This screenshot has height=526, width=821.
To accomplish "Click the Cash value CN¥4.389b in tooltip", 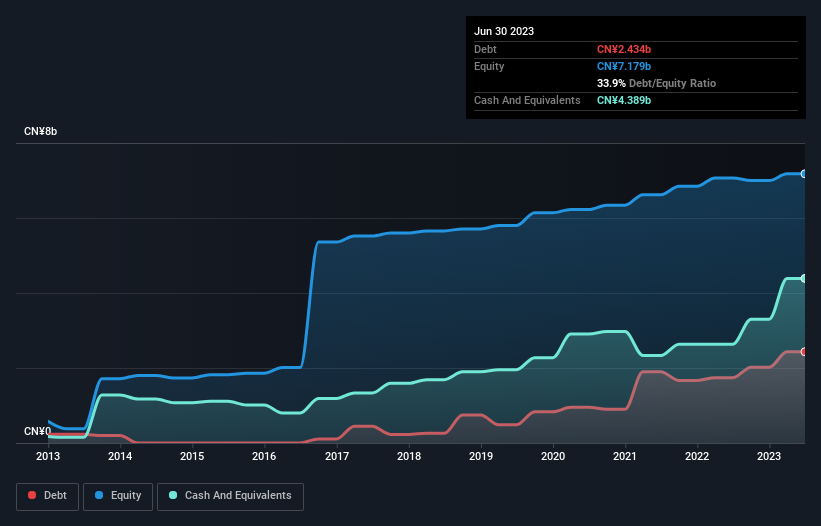I will click(x=624, y=100).
